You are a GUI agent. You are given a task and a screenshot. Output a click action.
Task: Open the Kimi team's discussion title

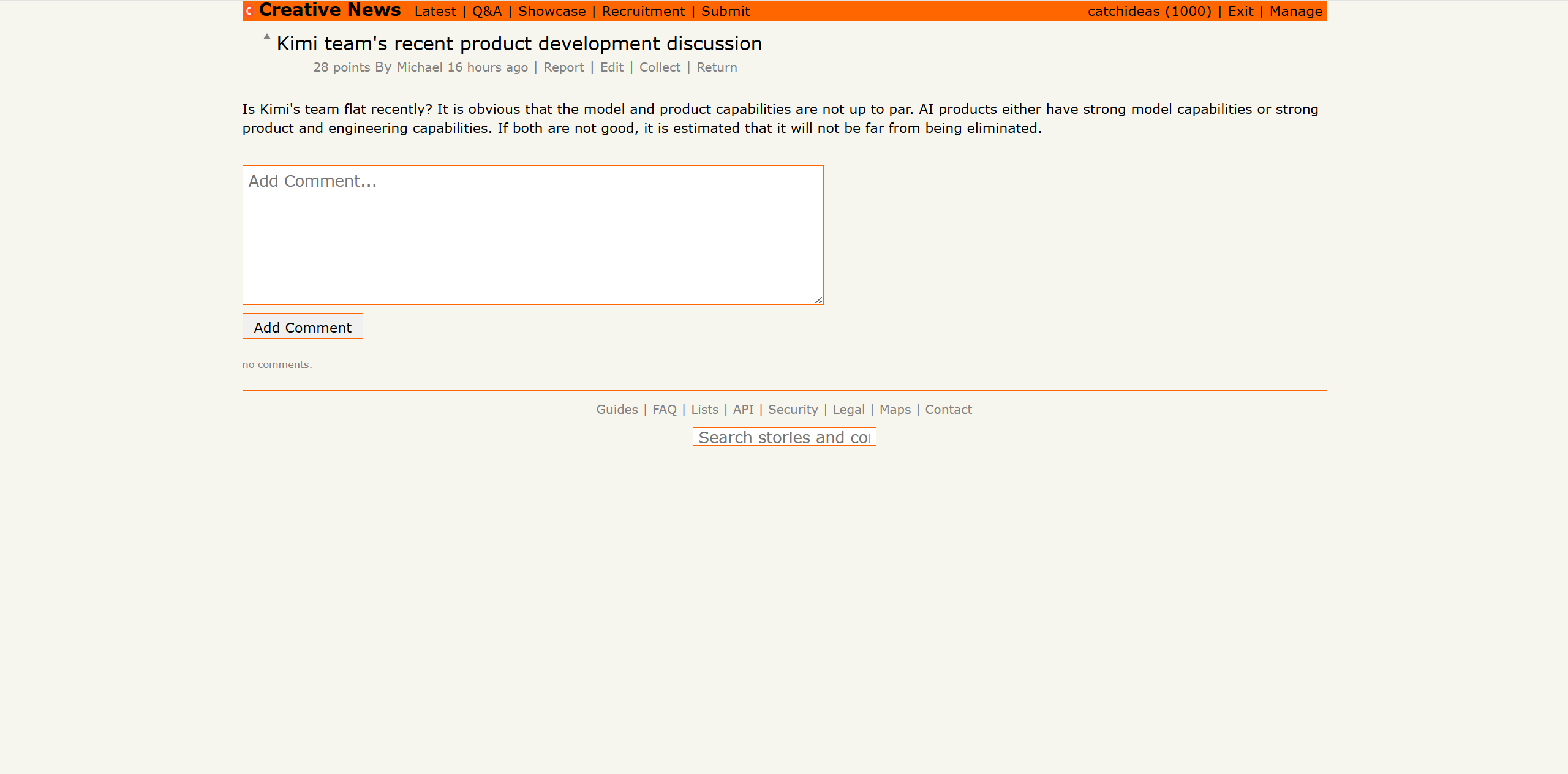click(x=519, y=43)
